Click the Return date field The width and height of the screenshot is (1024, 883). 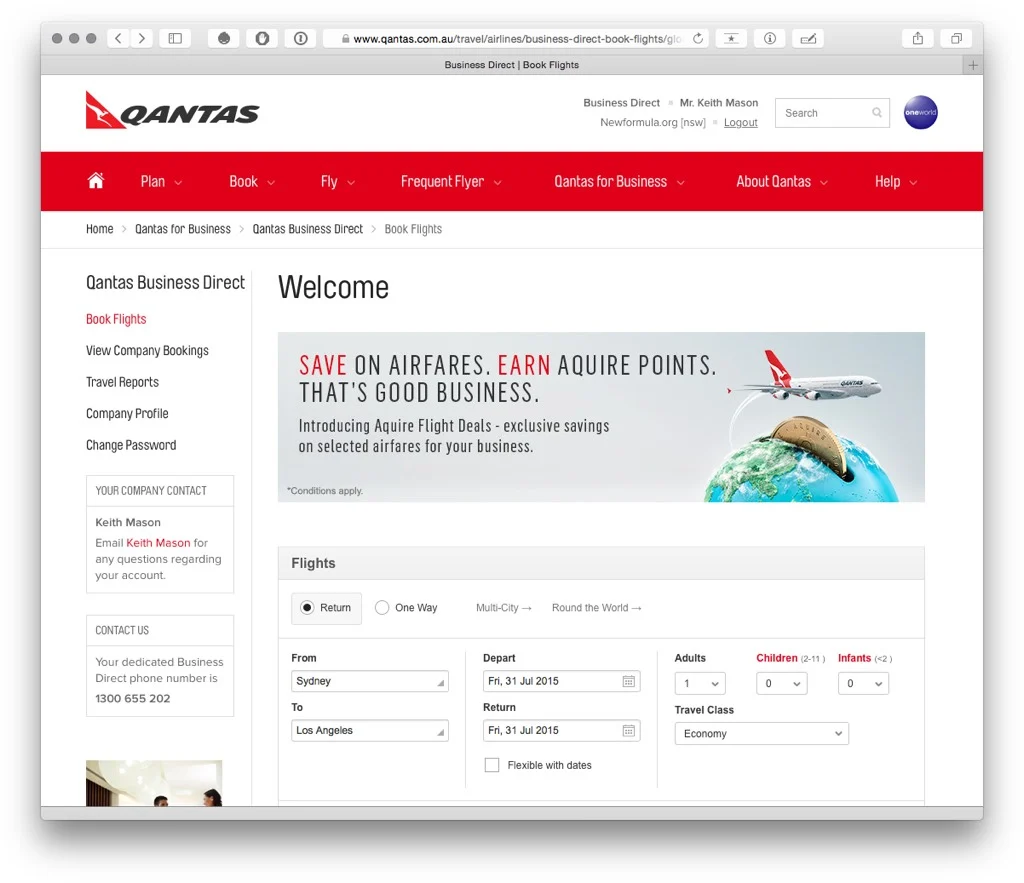[x=561, y=730]
